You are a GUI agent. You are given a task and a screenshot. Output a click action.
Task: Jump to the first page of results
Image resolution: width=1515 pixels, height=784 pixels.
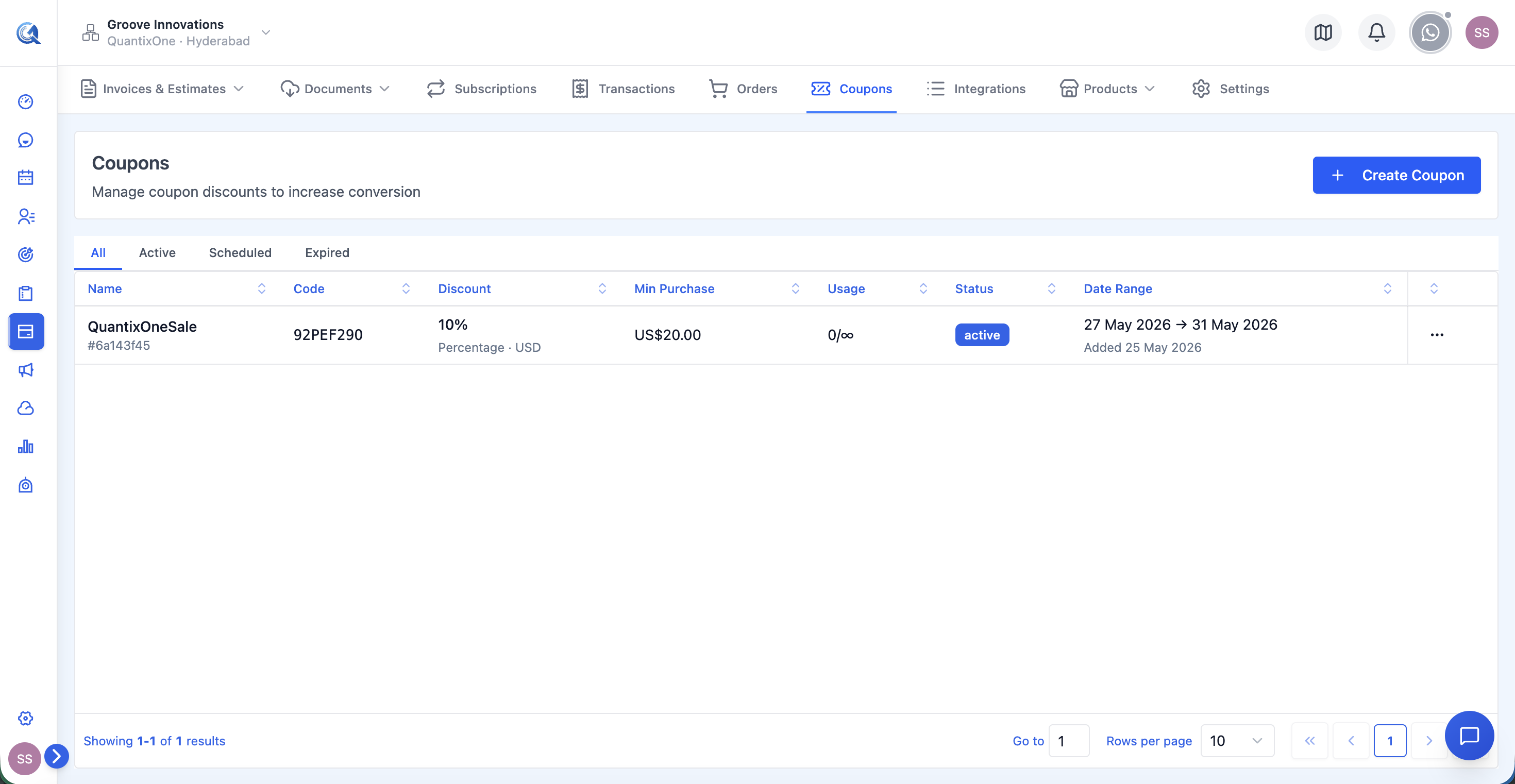[x=1309, y=741]
